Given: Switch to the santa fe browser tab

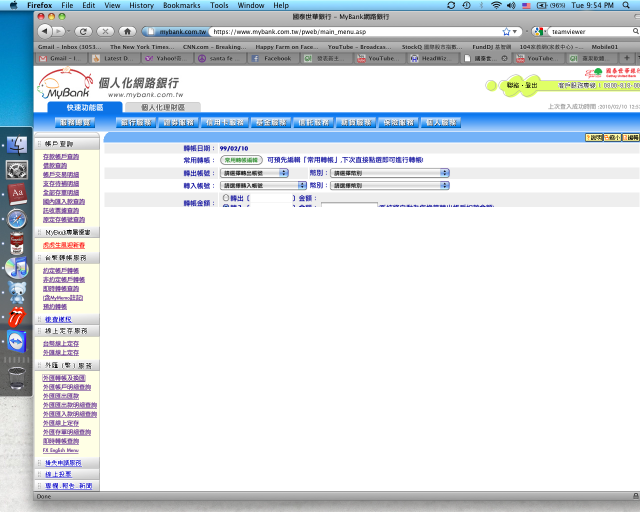Looking at the screenshot, I should point(221,58).
